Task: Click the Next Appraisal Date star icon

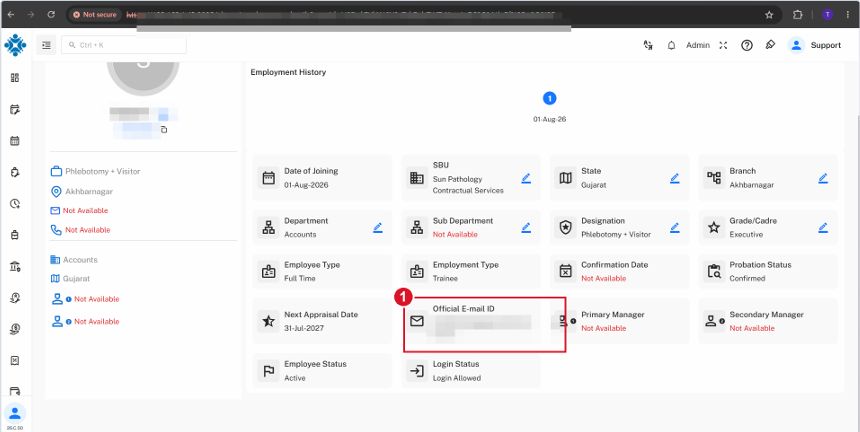Action: click(269, 321)
